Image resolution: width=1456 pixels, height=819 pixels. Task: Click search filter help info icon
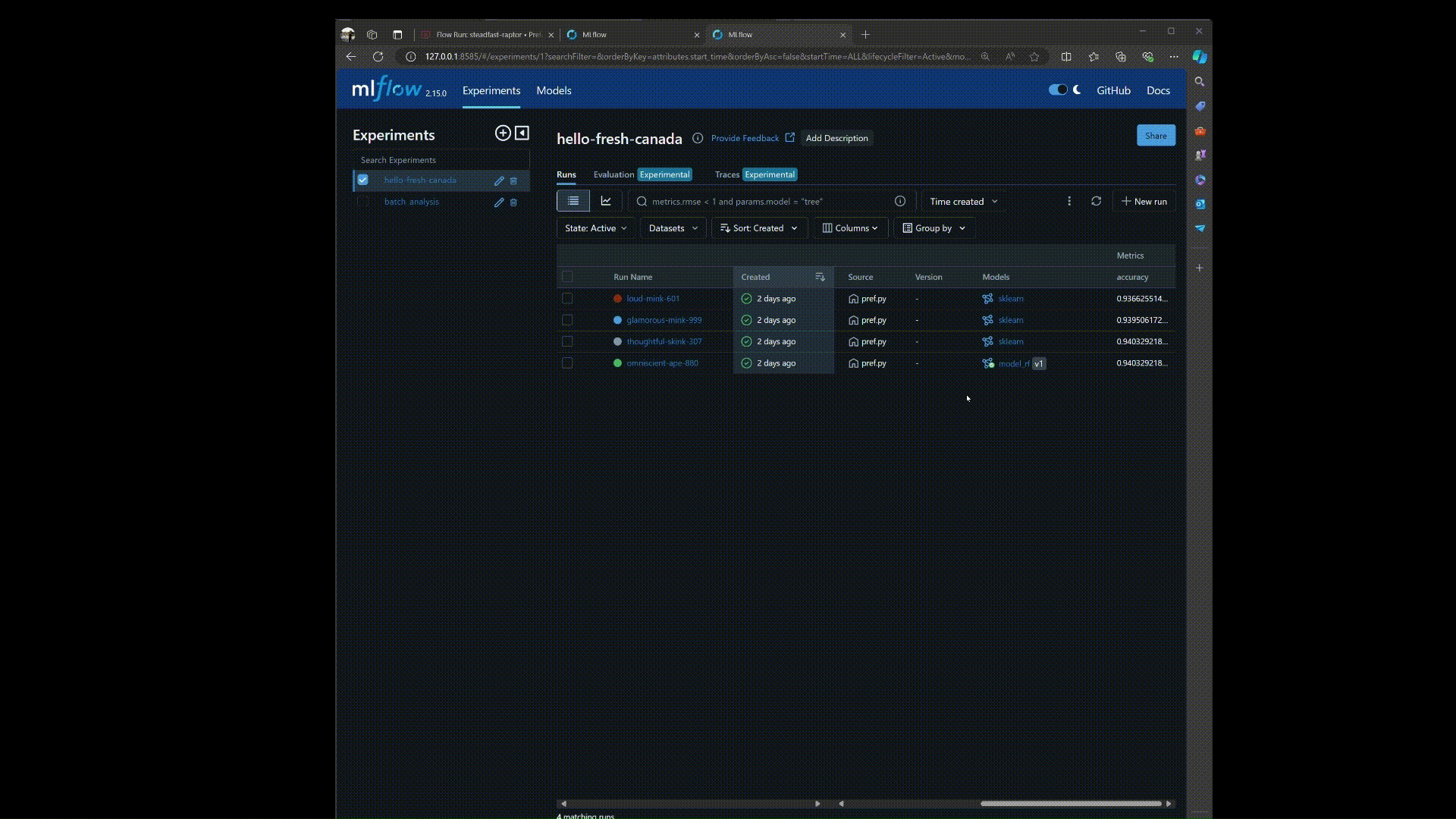point(900,201)
